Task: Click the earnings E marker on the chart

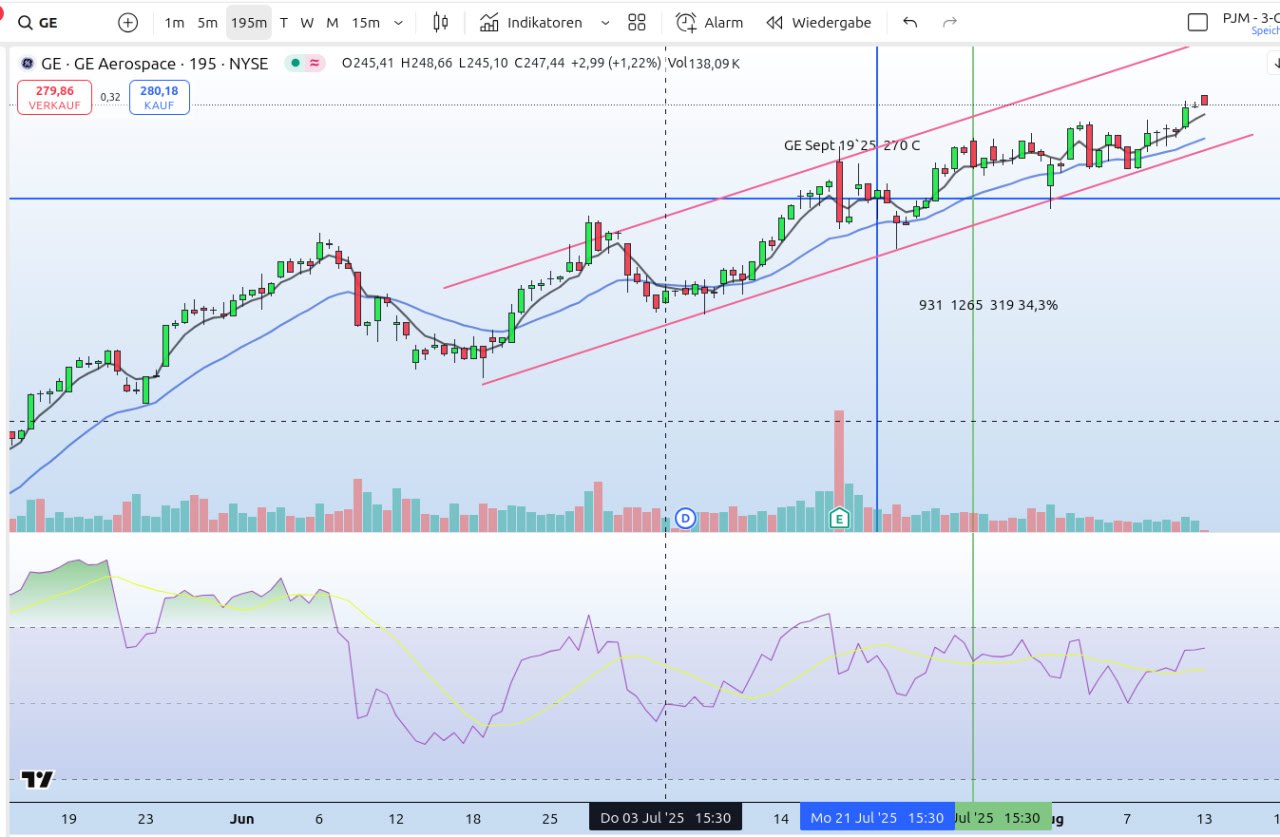Action: point(840,517)
